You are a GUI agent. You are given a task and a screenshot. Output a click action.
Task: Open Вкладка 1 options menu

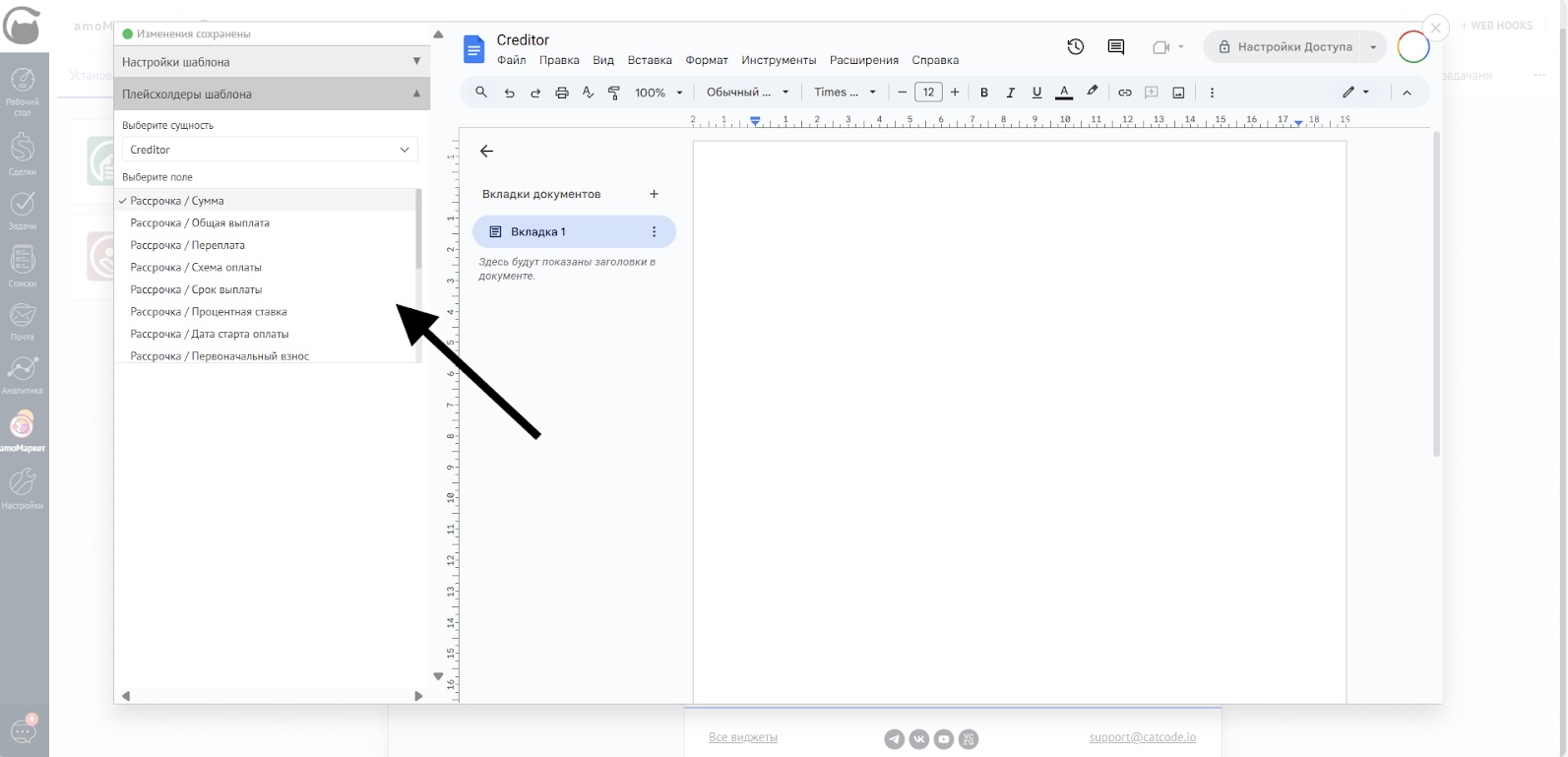[x=654, y=232]
